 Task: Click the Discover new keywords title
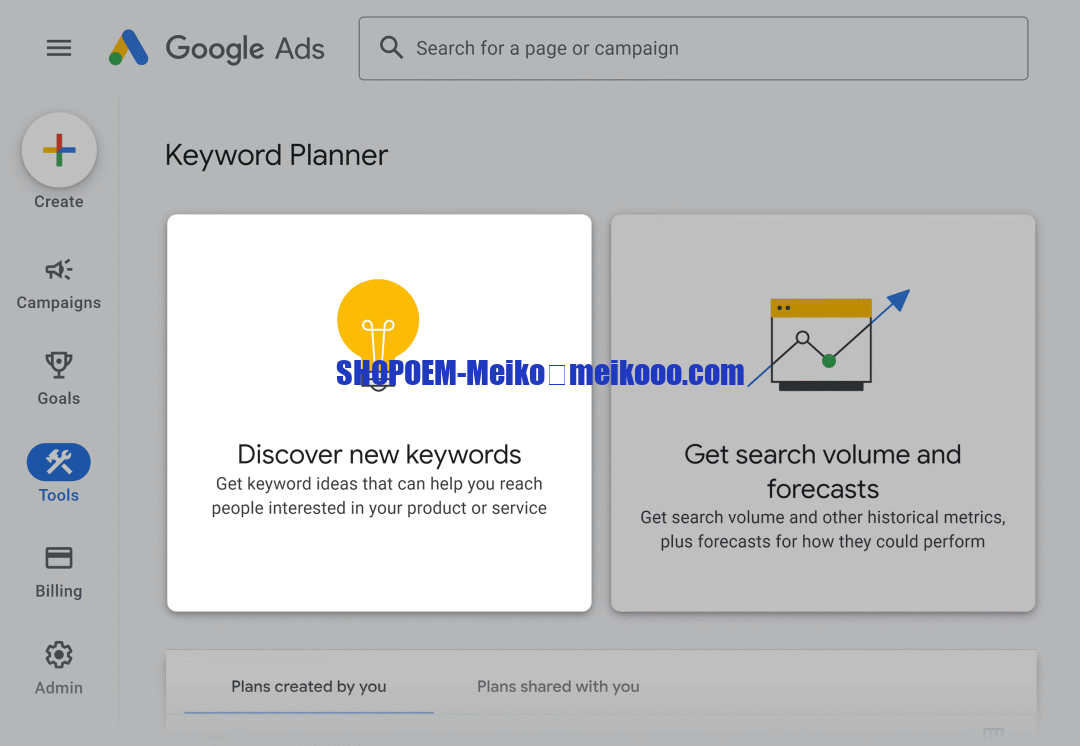pos(379,455)
